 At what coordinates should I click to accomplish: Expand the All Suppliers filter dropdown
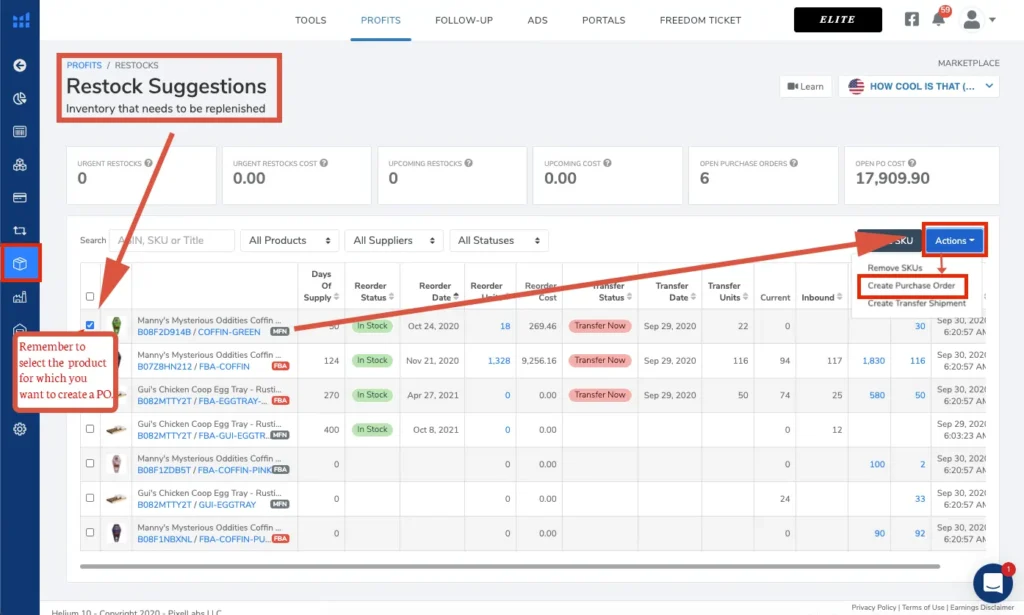[393, 240]
